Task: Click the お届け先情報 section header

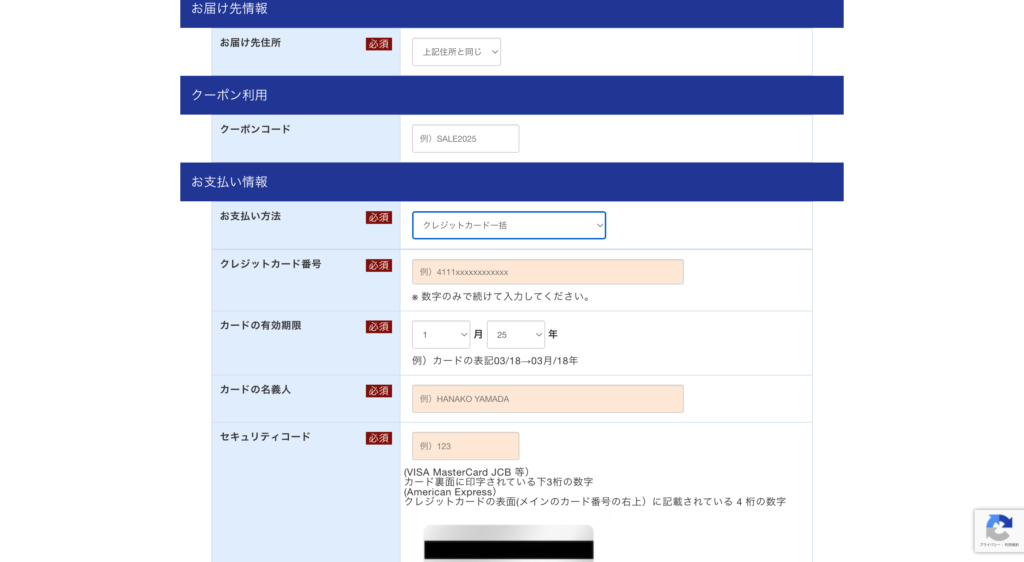Action: pyautogui.click(x=511, y=9)
